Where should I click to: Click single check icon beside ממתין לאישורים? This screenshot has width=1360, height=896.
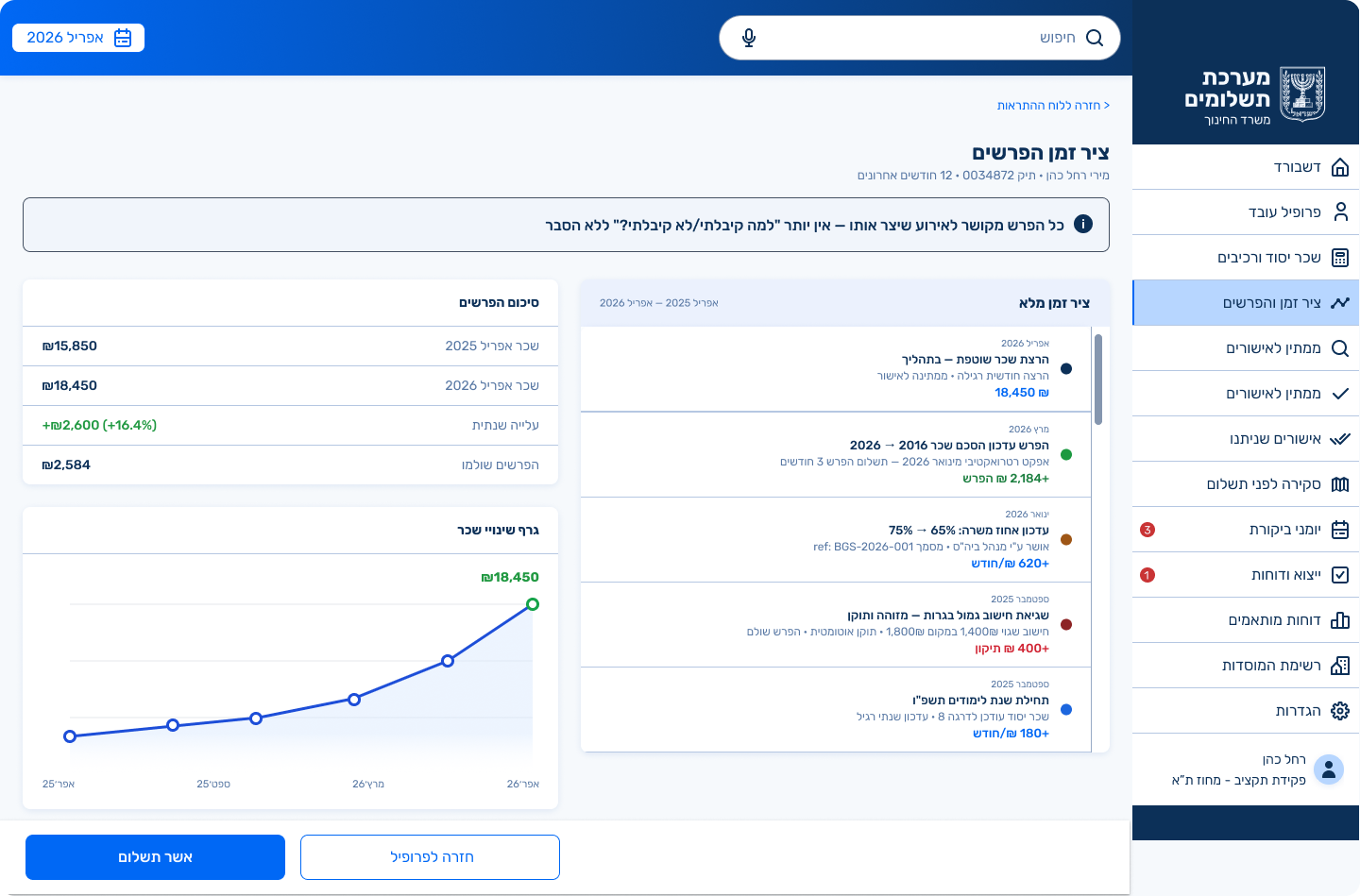click(x=1340, y=394)
